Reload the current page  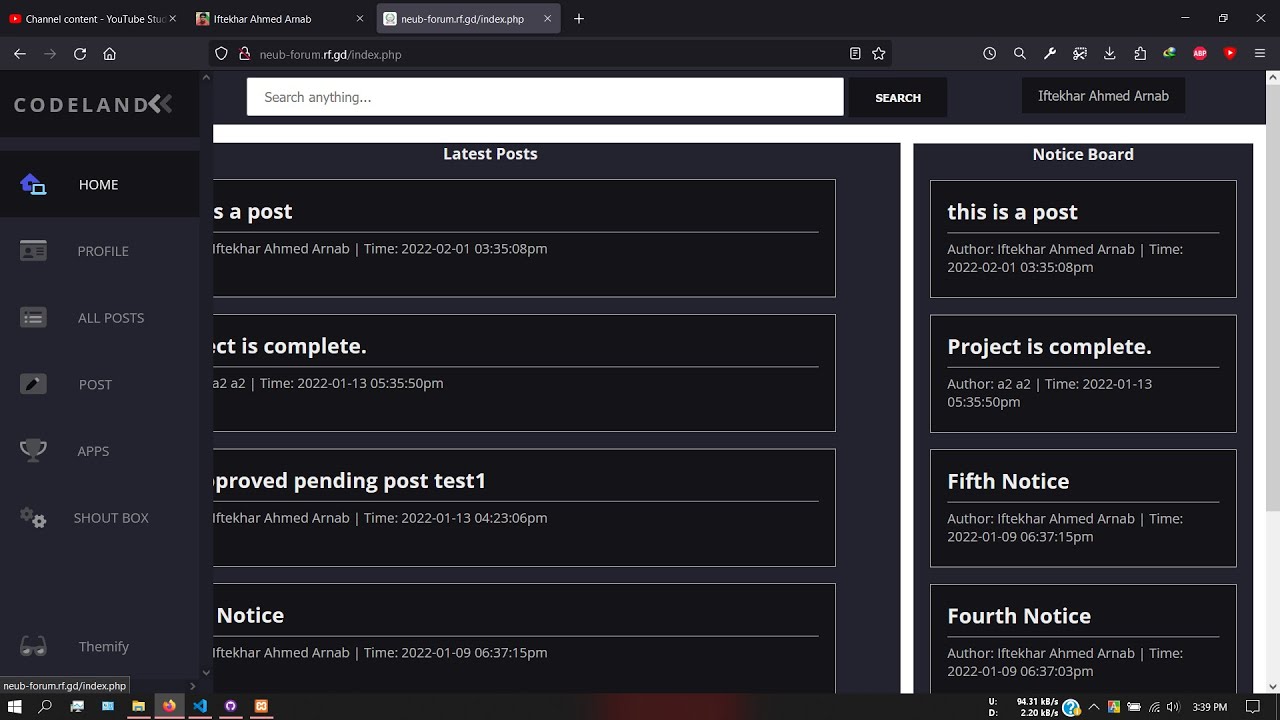(80, 54)
